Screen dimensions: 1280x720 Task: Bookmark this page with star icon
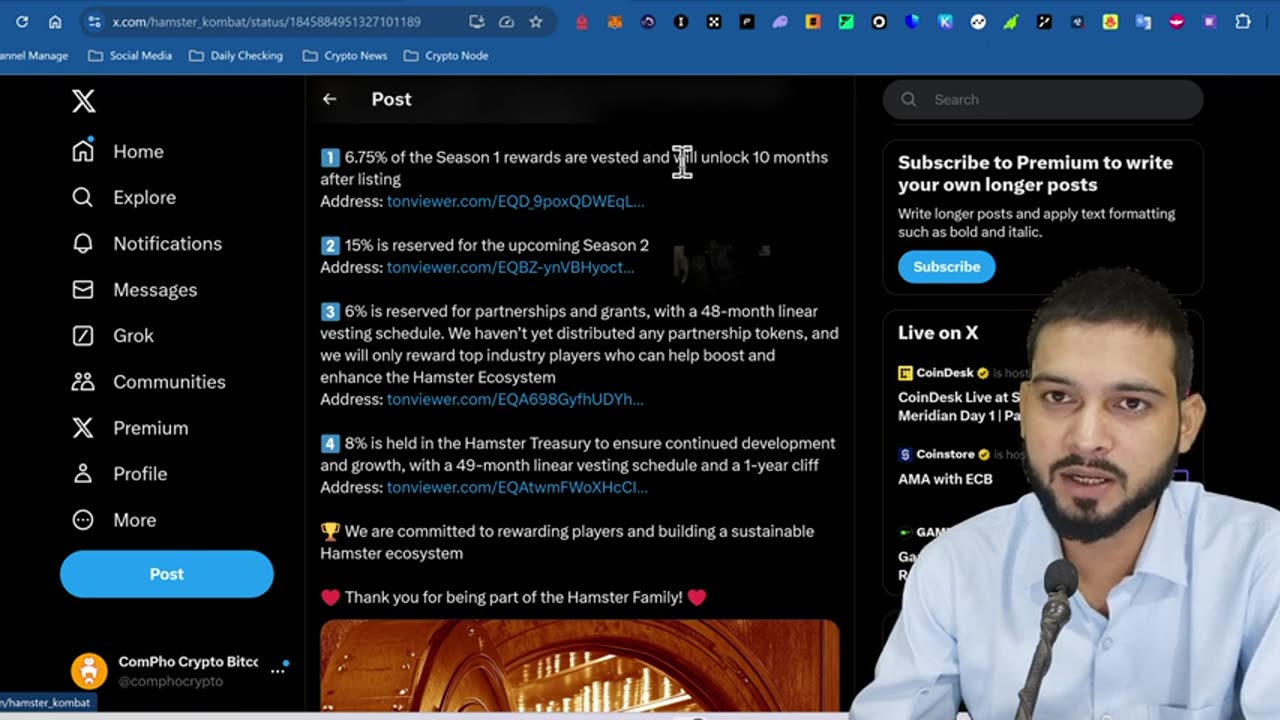536,21
